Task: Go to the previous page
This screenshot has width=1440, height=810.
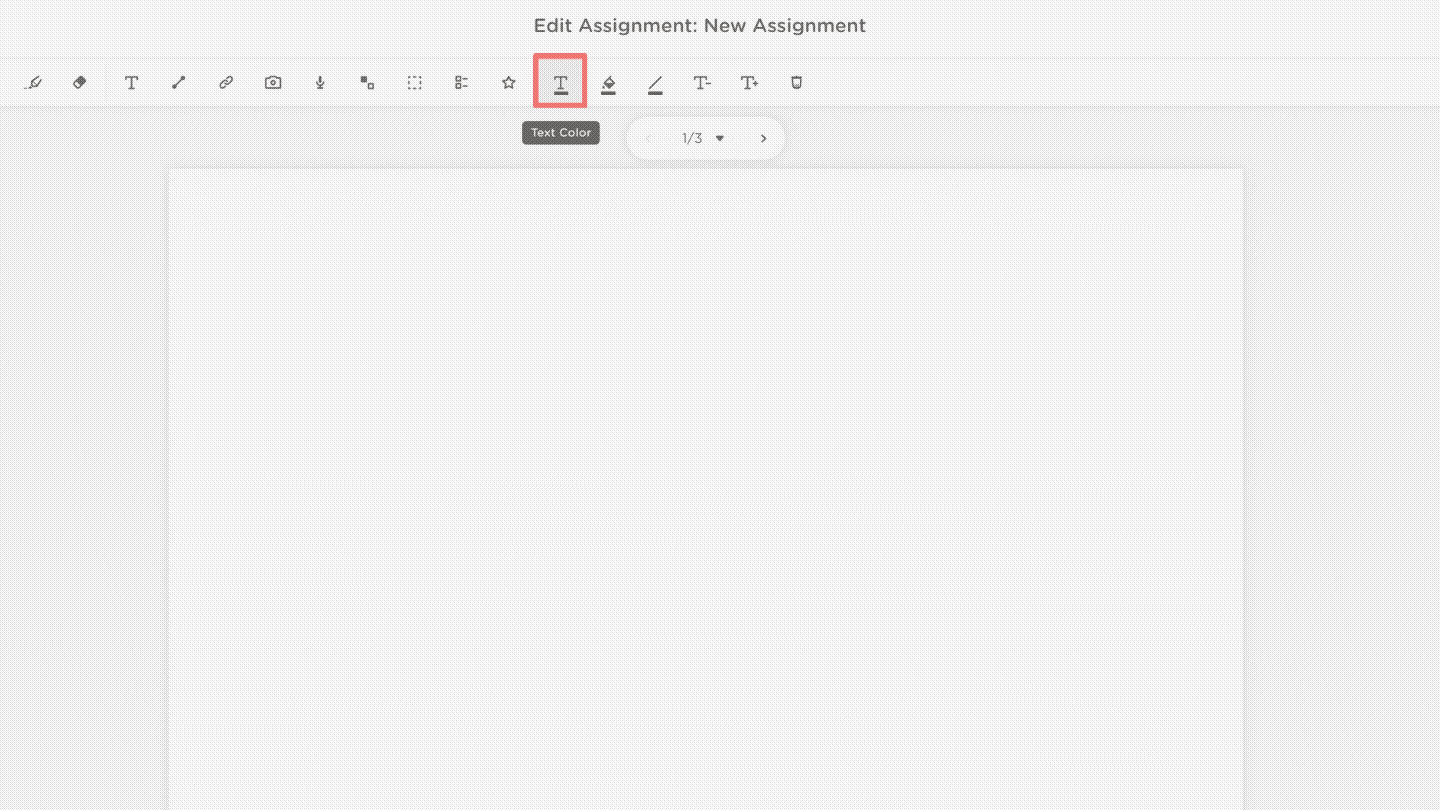Action: (x=648, y=139)
